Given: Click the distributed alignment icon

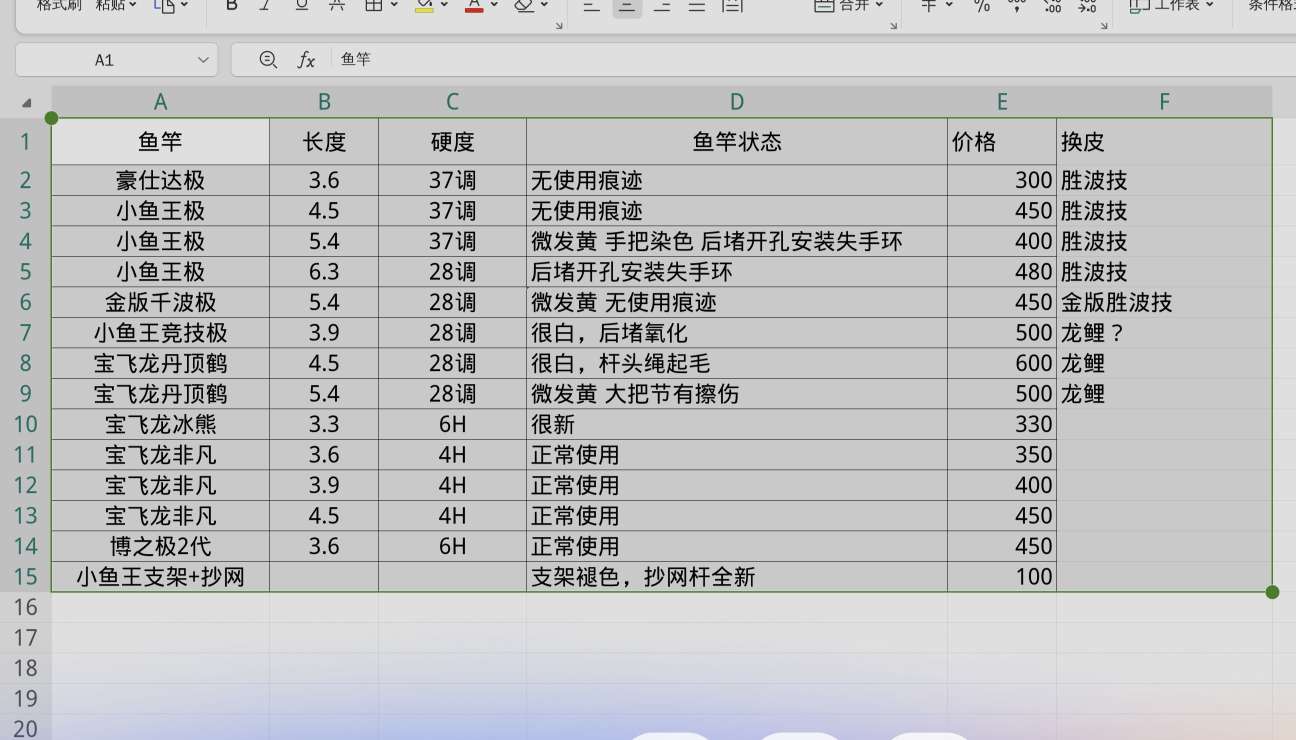Looking at the screenshot, I should [733, 5].
